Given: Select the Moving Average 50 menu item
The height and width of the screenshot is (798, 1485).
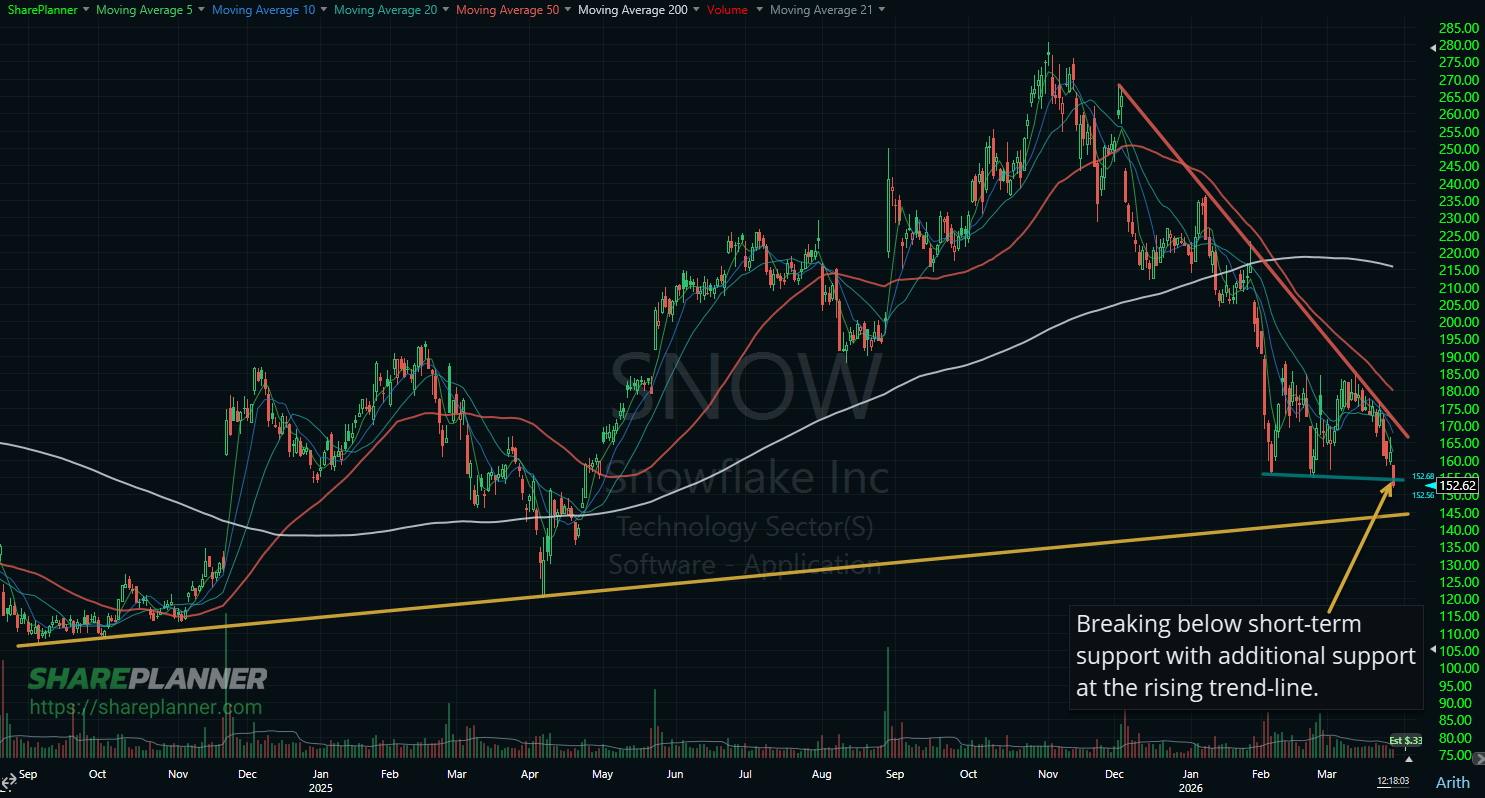Looking at the screenshot, I should click(506, 10).
